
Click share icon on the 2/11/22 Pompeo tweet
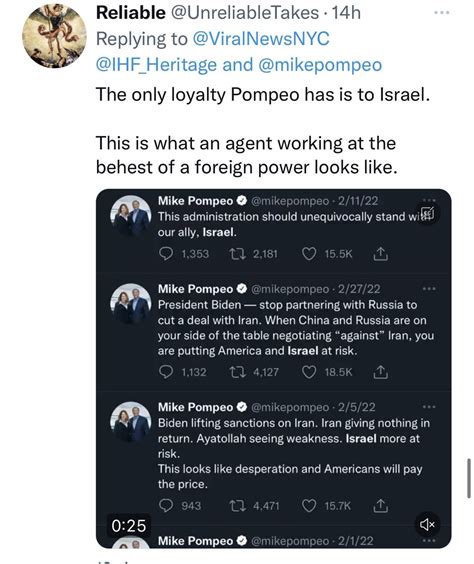tap(380, 254)
